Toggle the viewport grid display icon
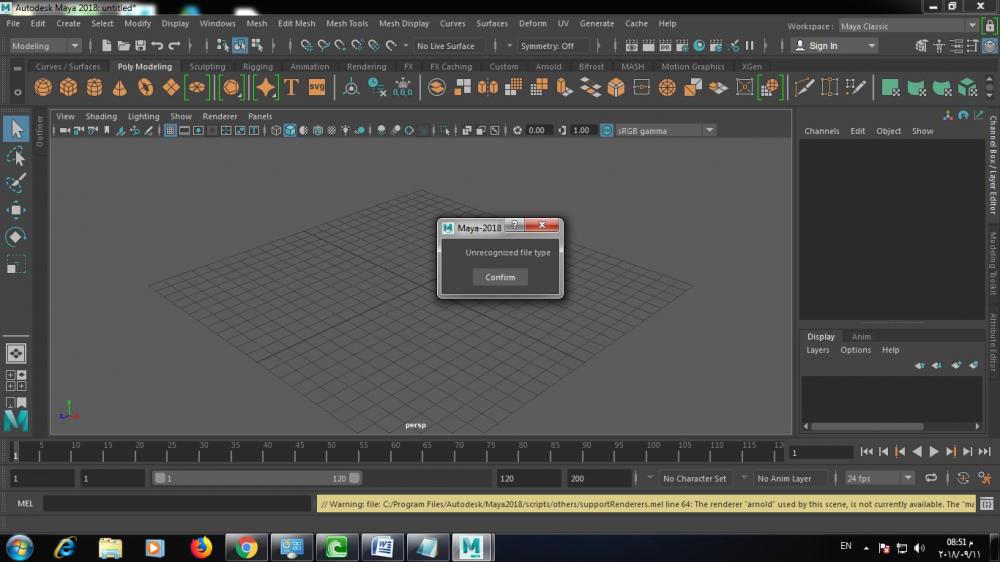Viewport: 1000px width, 562px height. pyautogui.click(x=170, y=130)
